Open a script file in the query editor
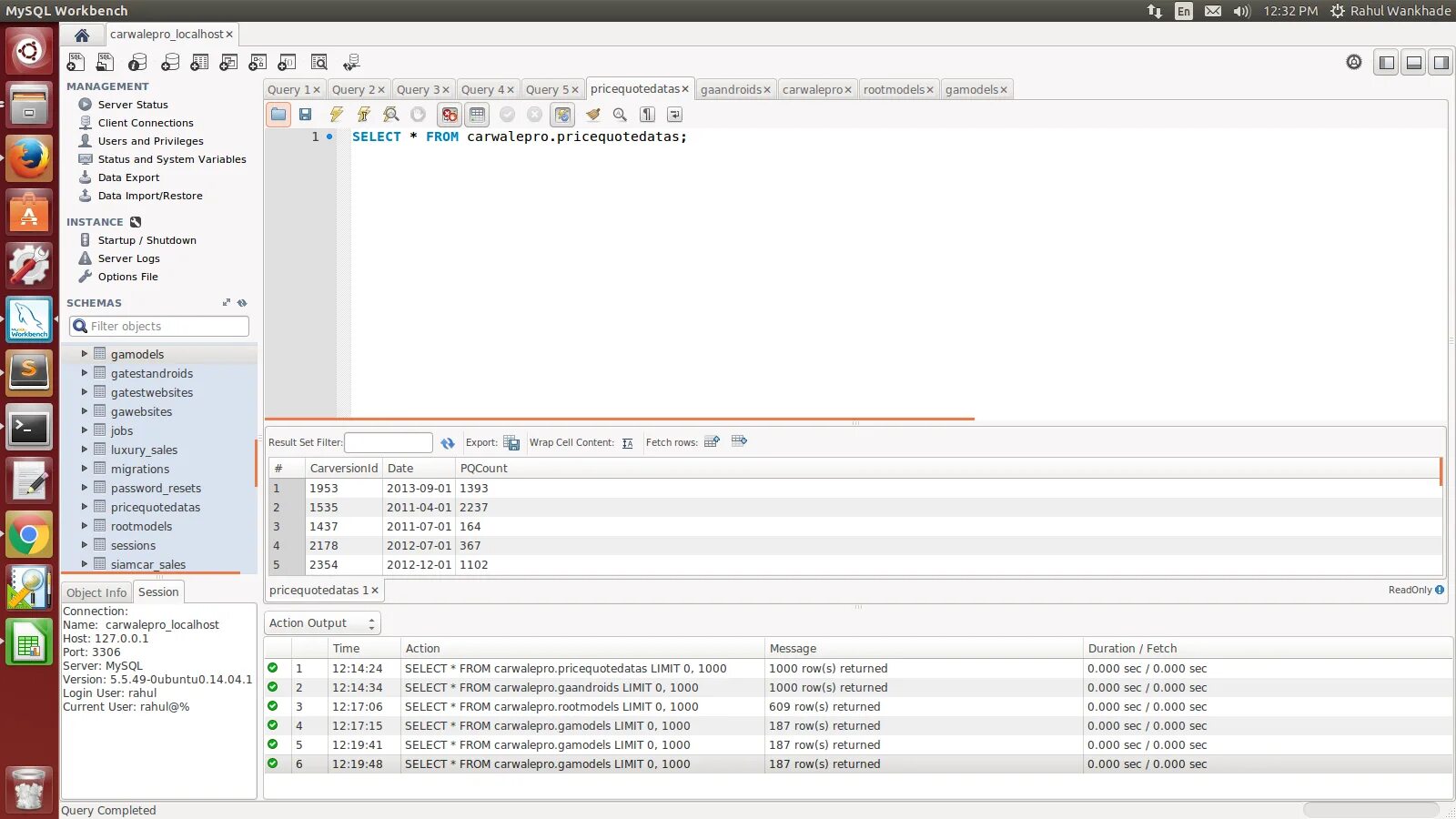This screenshot has height=819, width=1456. (278, 115)
